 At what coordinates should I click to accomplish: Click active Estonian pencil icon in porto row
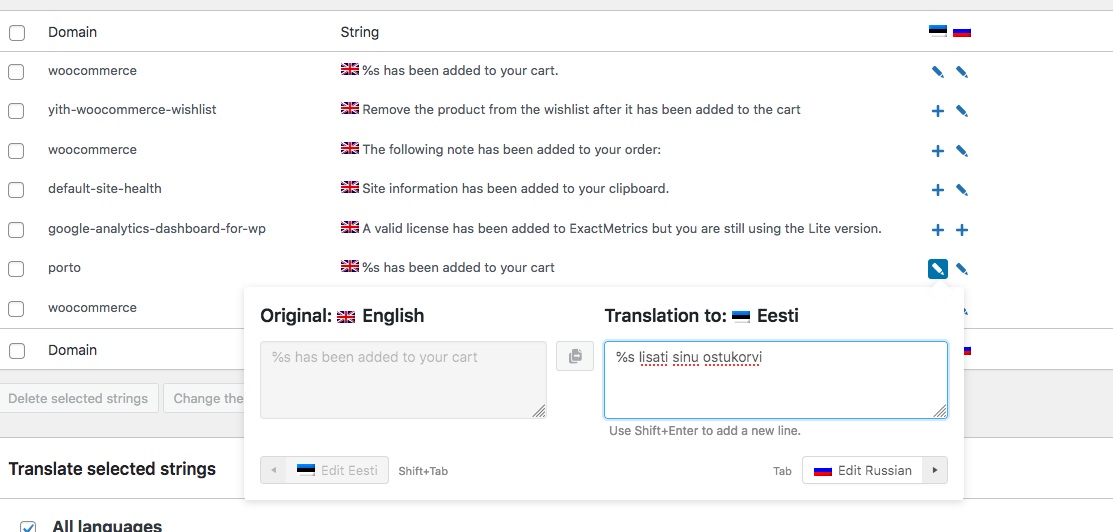click(938, 268)
